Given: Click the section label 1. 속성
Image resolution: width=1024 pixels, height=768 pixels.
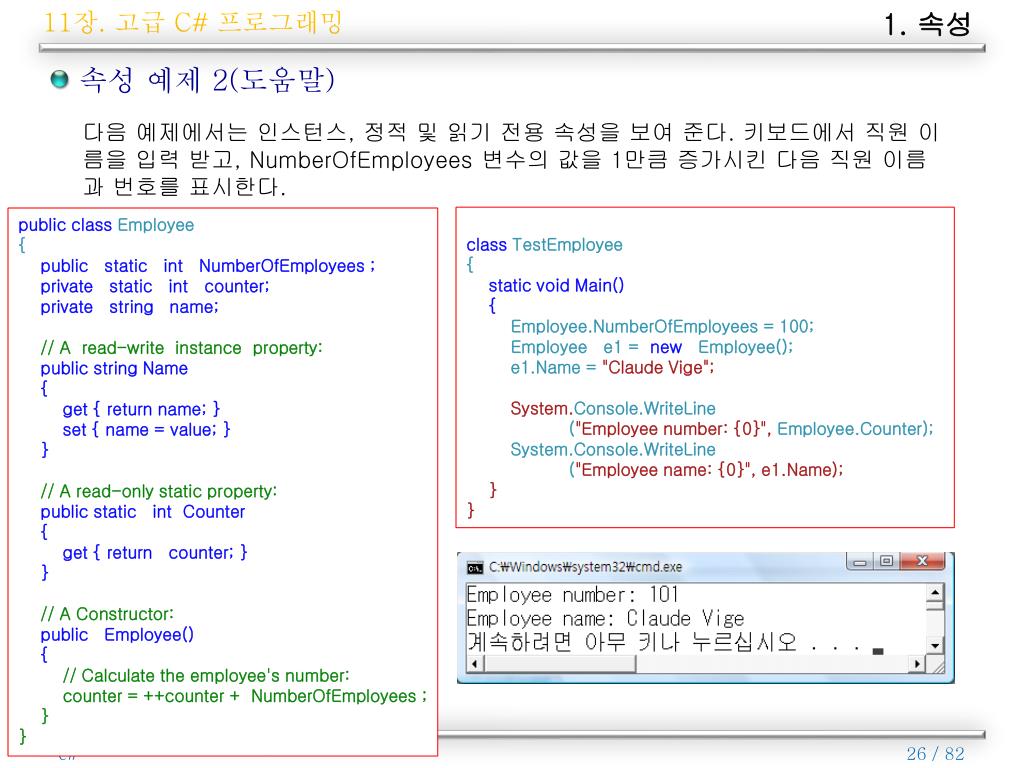Looking at the screenshot, I should (x=927, y=25).
